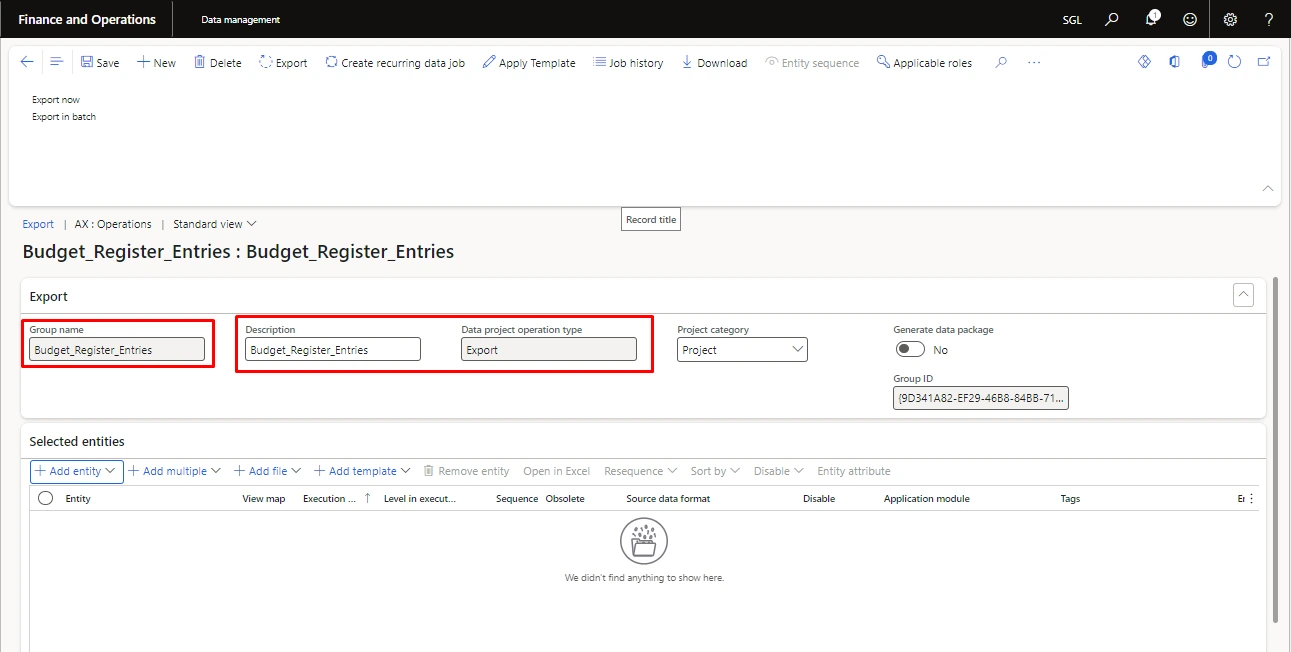1291x652 pixels.
Task: Click the Download toolbar button
Action: click(x=714, y=62)
